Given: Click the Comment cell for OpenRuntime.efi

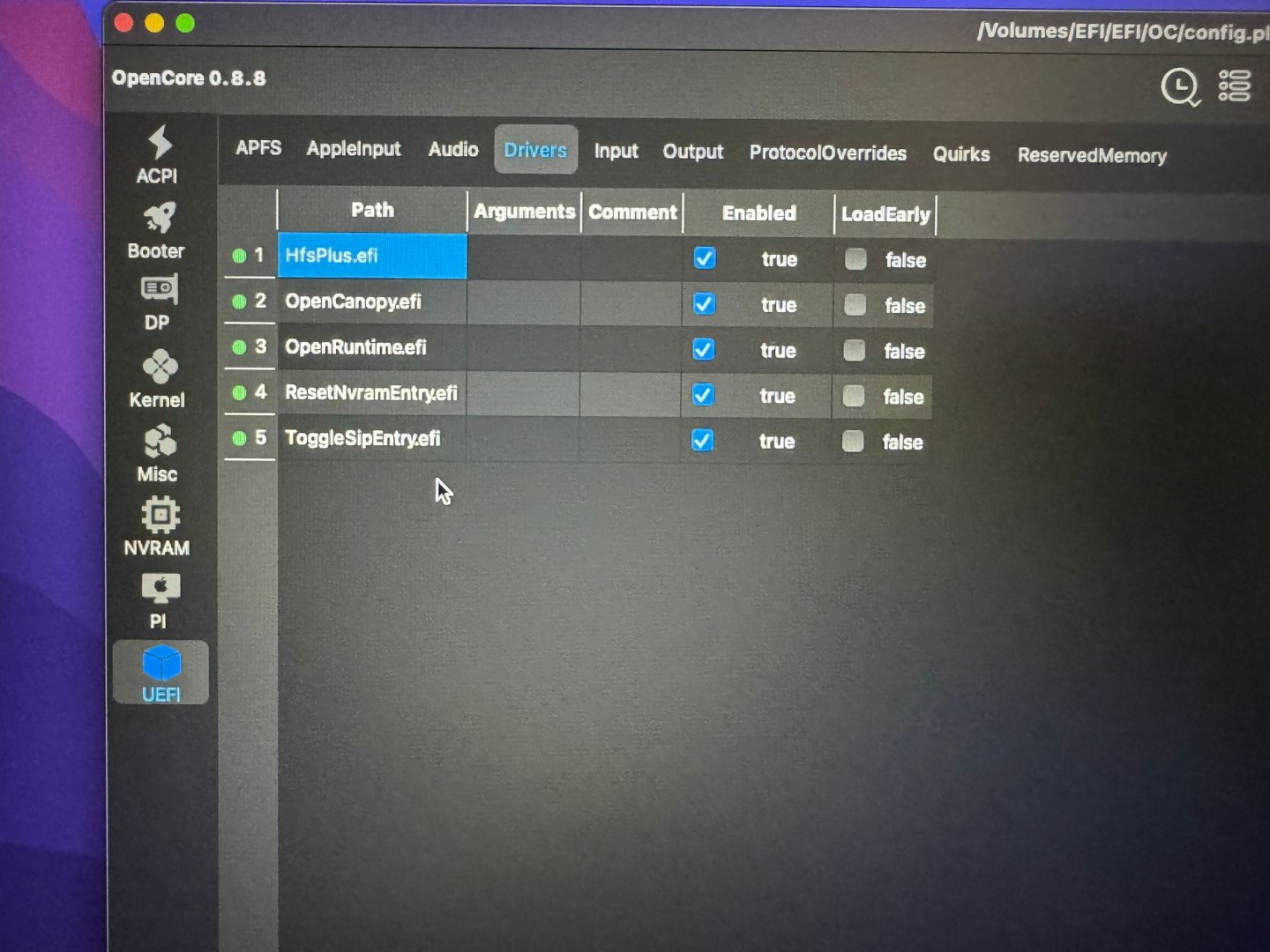Looking at the screenshot, I should pos(631,349).
